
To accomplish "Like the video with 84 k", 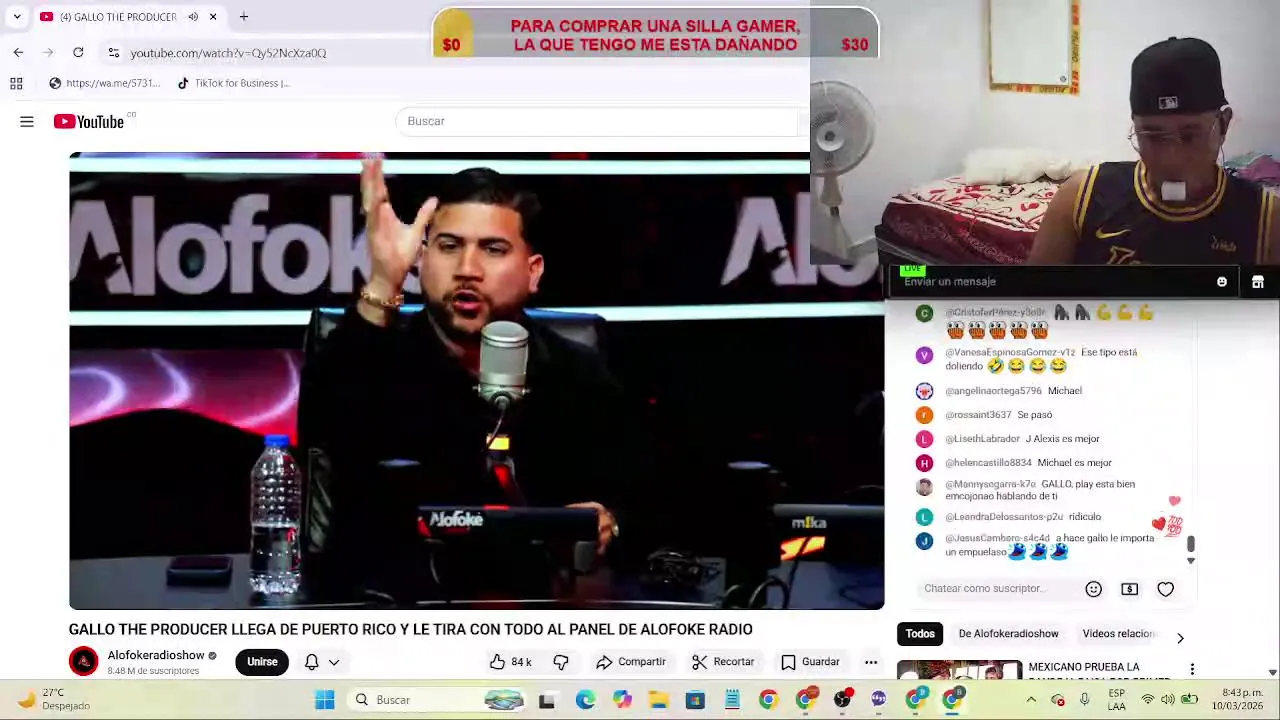I will coord(511,662).
